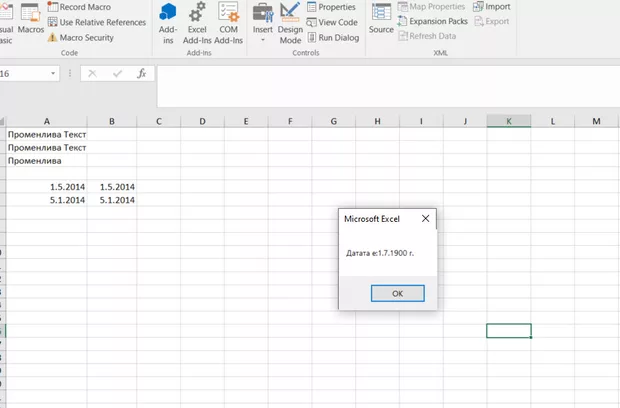Click Import in XML group
This screenshot has height=408, width=620.
[491, 6]
